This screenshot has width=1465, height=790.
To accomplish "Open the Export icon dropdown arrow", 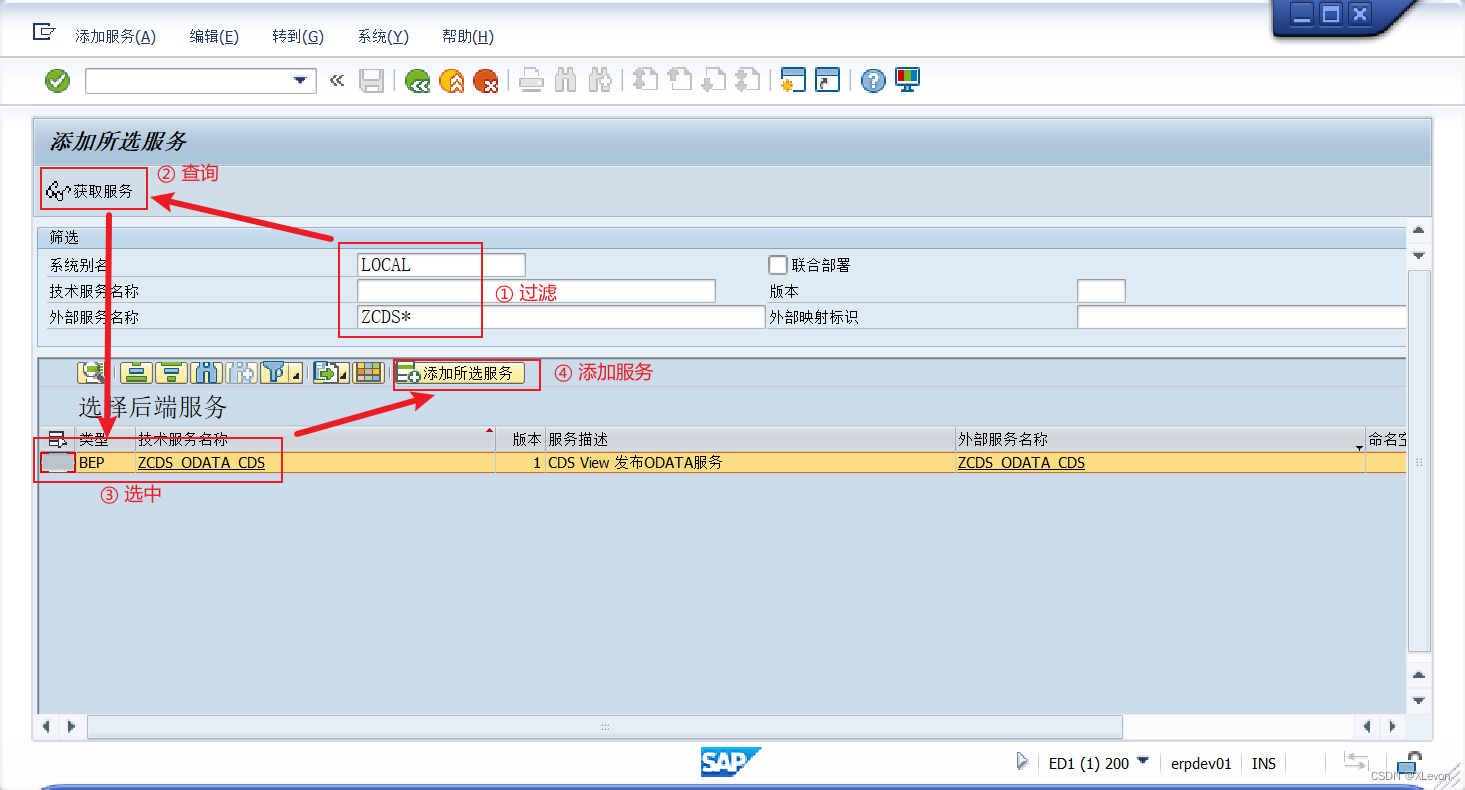I will pyautogui.click(x=345, y=375).
